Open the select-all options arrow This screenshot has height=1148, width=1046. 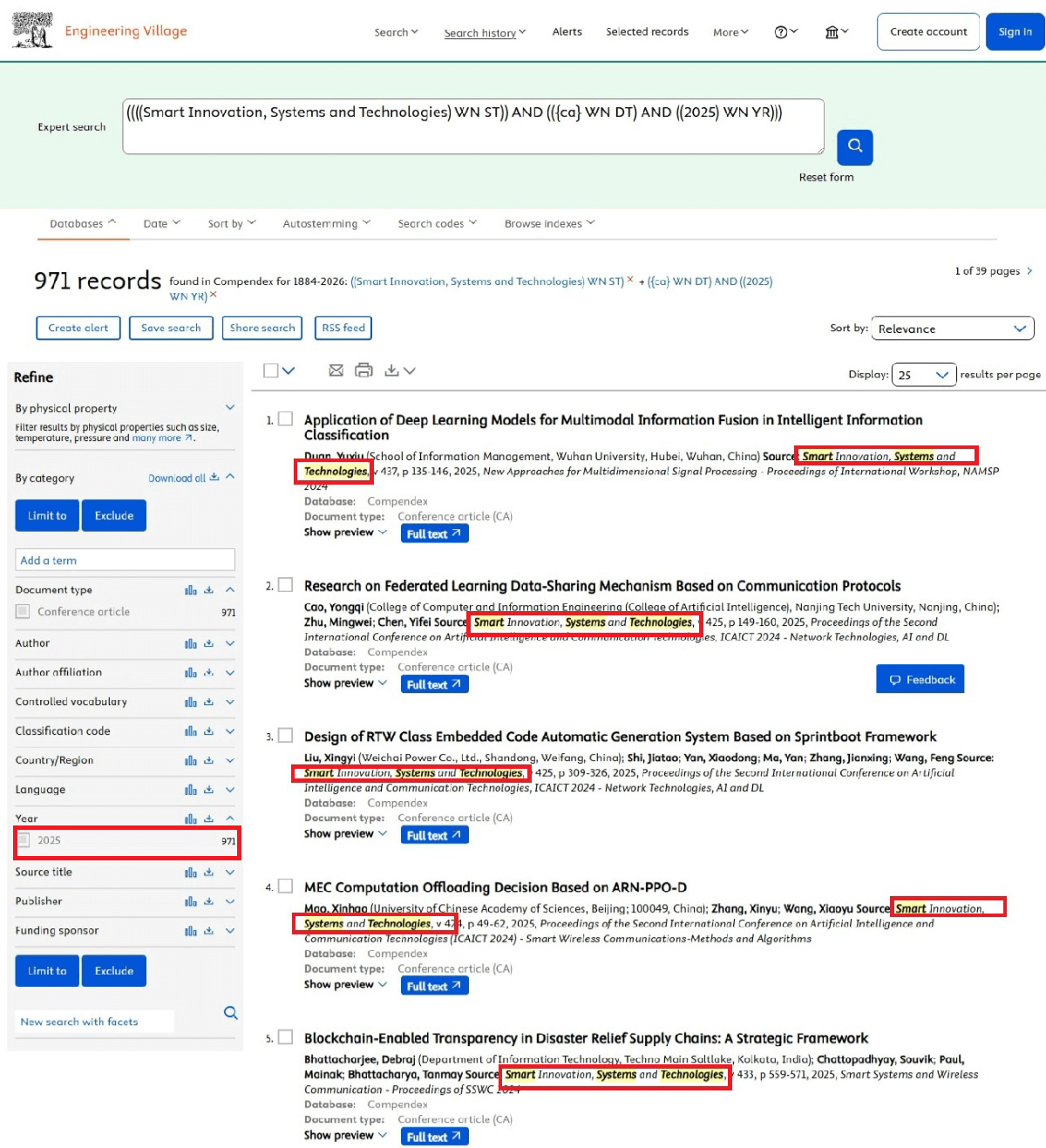coord(289,370)
